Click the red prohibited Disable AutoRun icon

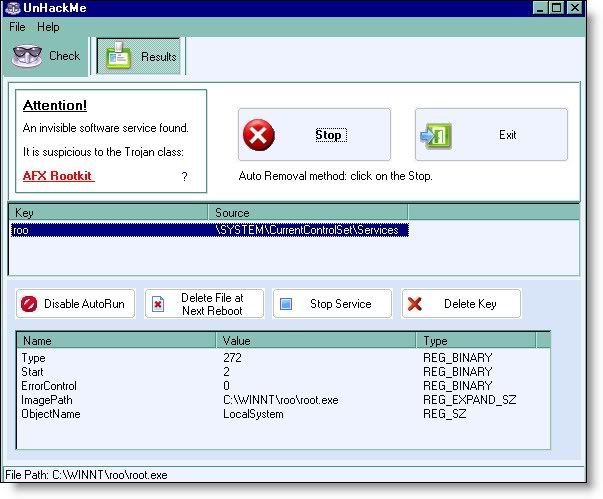(29, 304)
